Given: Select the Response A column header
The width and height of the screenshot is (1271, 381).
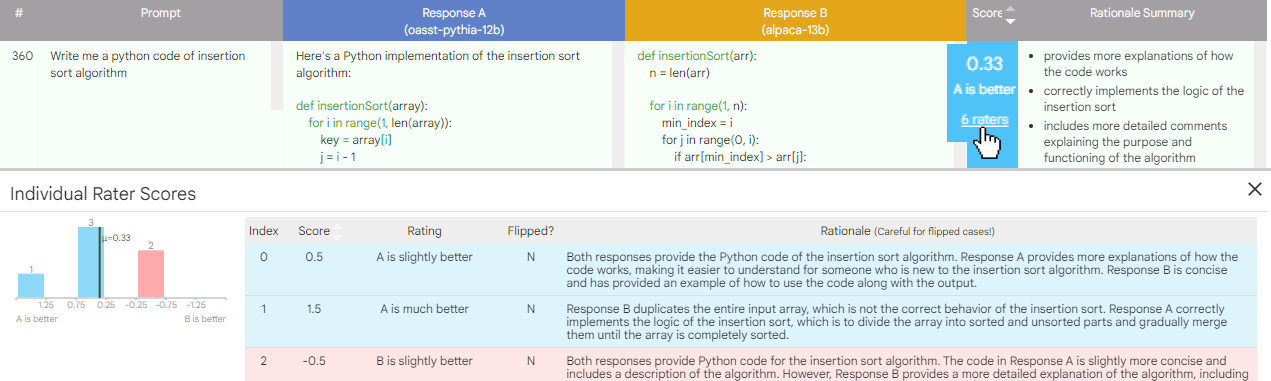Looking at the screenshot, I should point(454,21).
